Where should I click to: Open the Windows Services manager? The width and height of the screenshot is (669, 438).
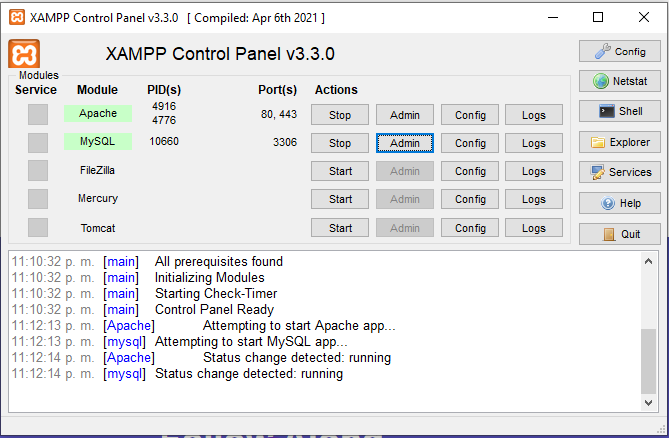point(620,172)
